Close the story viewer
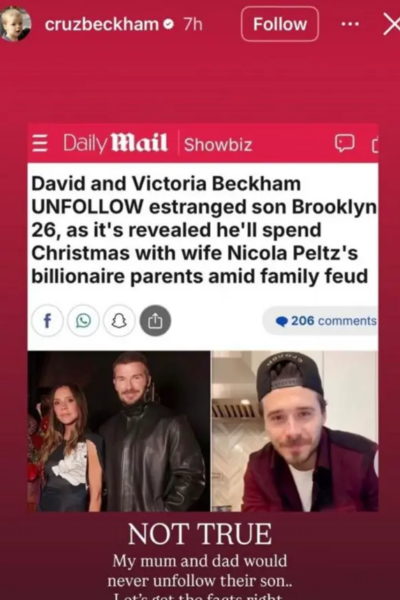The width and height of the screenshot is (400, 600). [x=392, y=24]
